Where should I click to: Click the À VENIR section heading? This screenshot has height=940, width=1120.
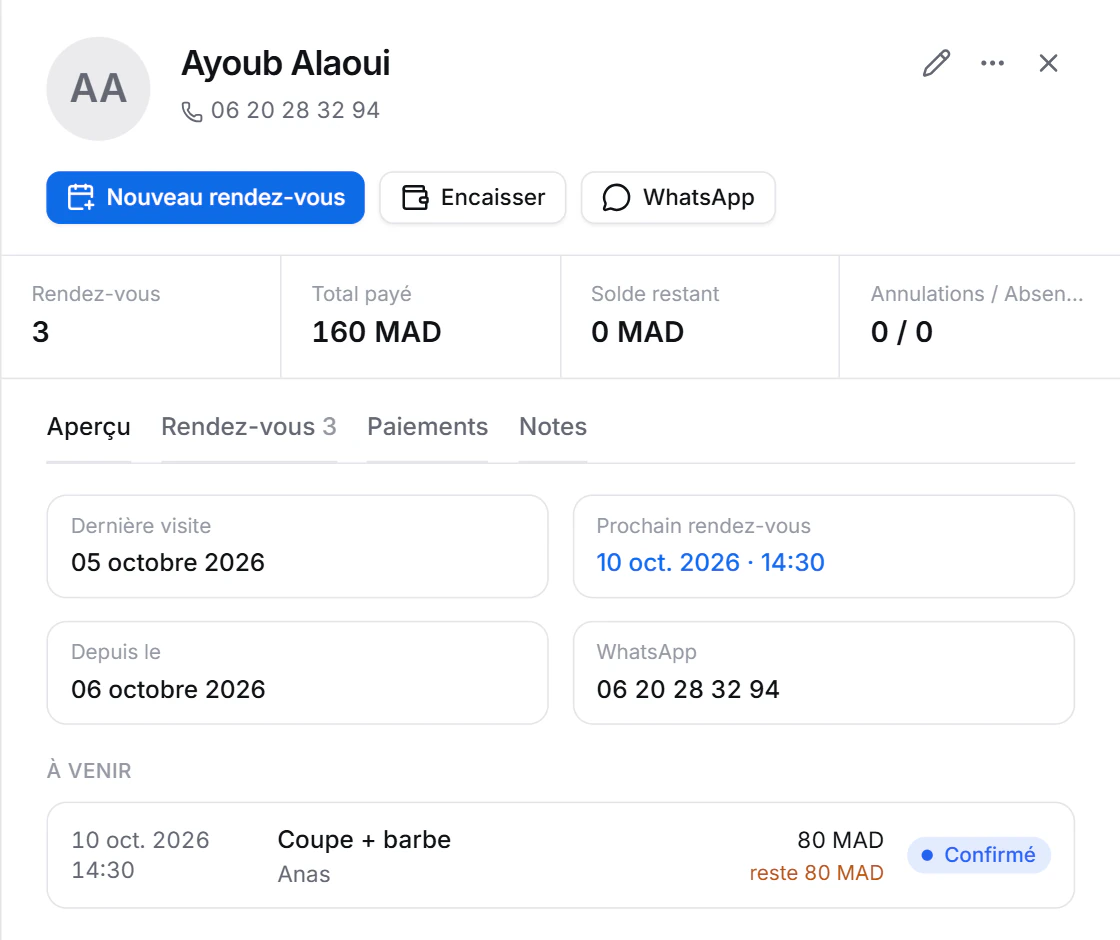89,771
